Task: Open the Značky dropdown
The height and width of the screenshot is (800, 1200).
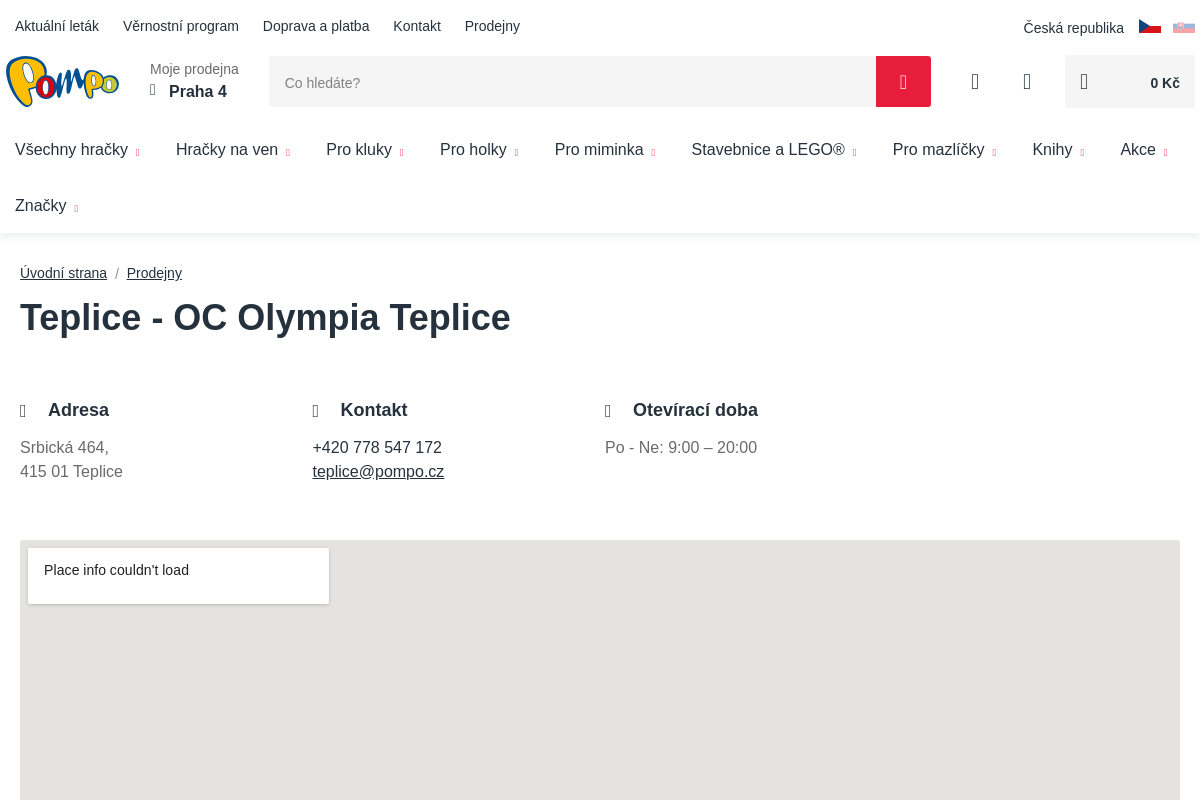Action: (46, 206)
